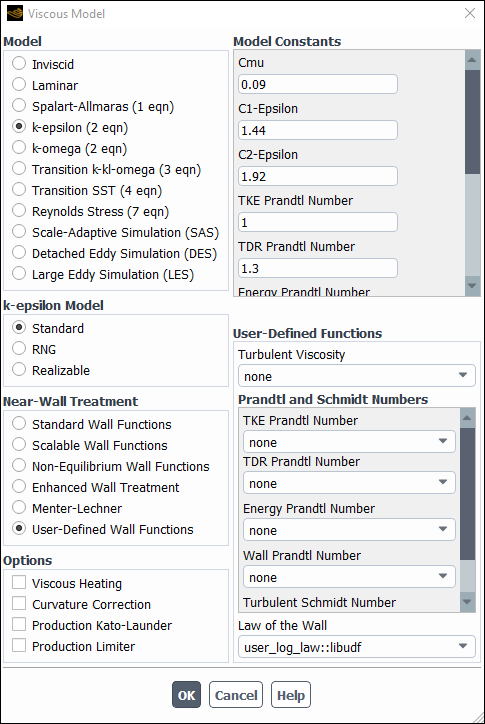Open TKE Prandtl Number UDF dropdown
485x724 pixels.
point(349,442)
